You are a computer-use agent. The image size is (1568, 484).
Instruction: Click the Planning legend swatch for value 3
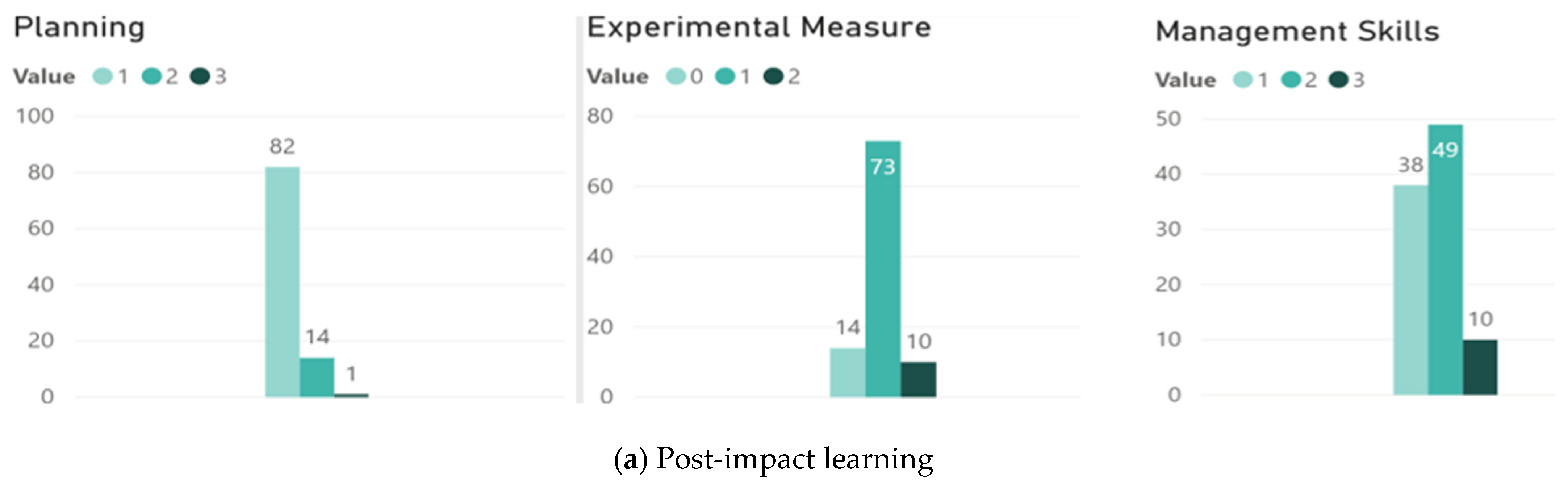click(200, 76)
